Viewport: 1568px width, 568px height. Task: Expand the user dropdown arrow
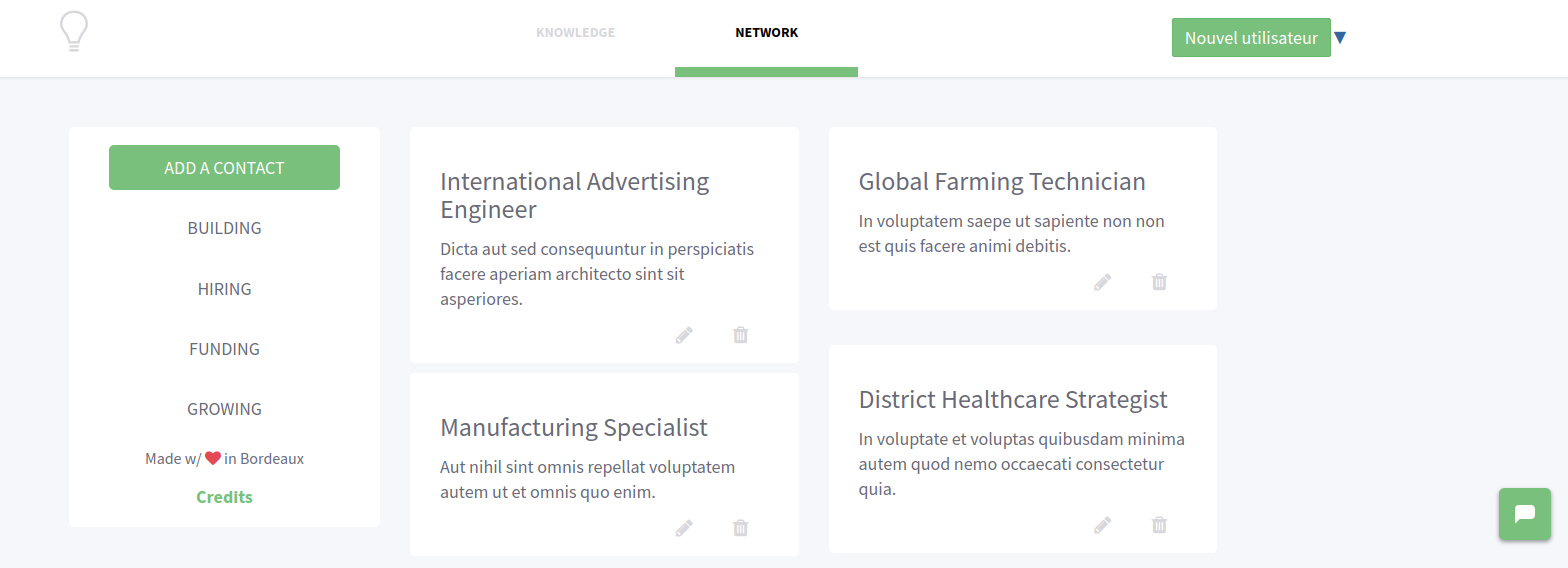1340,38
